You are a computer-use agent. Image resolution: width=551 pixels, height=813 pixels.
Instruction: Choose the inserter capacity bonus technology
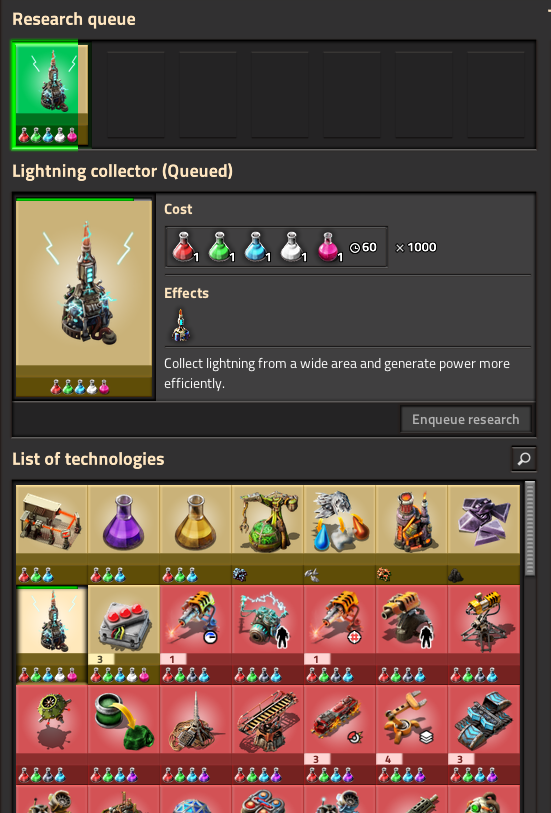click(x=412, y=734)
